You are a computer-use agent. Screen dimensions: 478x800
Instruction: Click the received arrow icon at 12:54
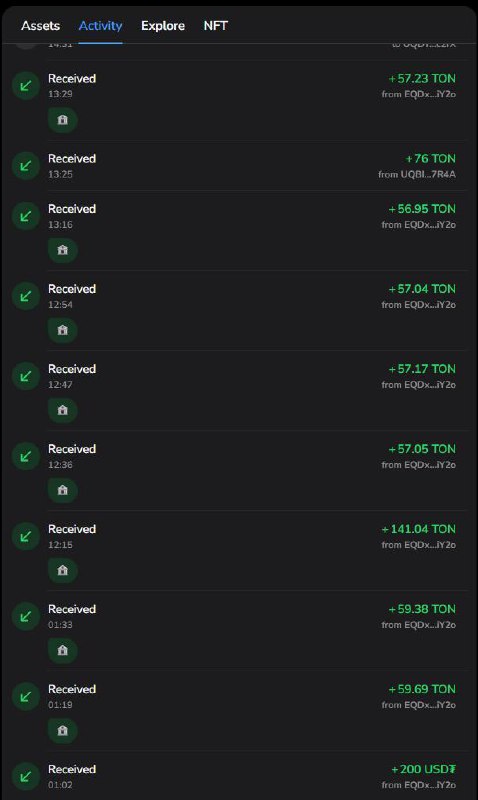coord(26,296)
